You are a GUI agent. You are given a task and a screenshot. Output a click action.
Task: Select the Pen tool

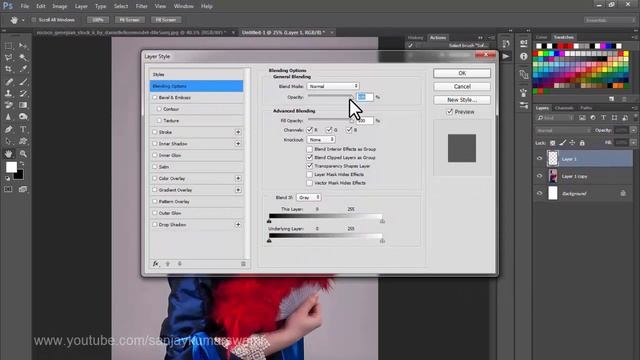tap(8, 129)
